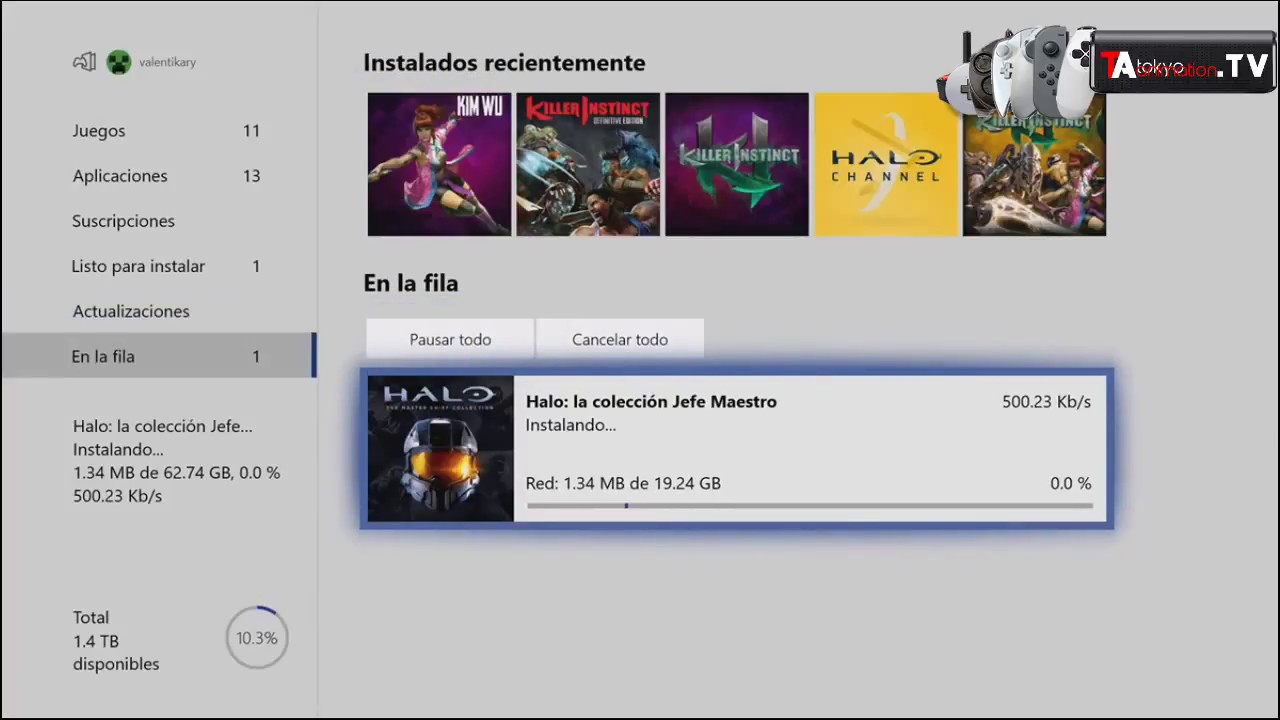
Task: Select En la fila sidebar item
Action: (x=158, y=356)
